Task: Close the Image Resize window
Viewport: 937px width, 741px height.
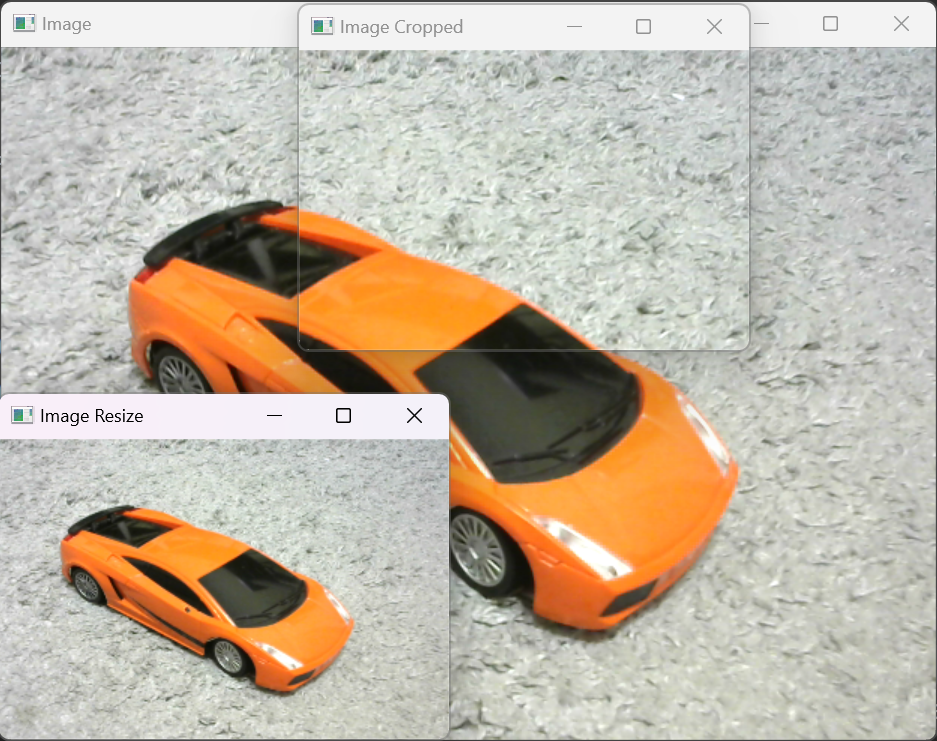Action: (x=414, y=416)
